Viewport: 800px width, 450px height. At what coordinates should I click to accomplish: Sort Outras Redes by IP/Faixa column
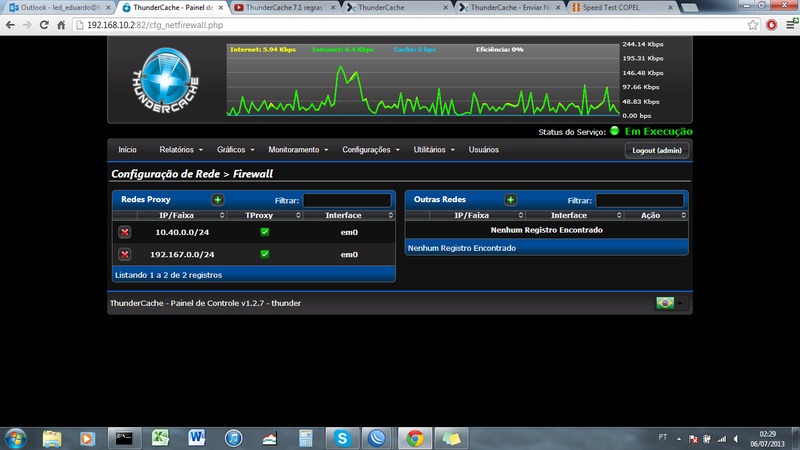[477, 215]
